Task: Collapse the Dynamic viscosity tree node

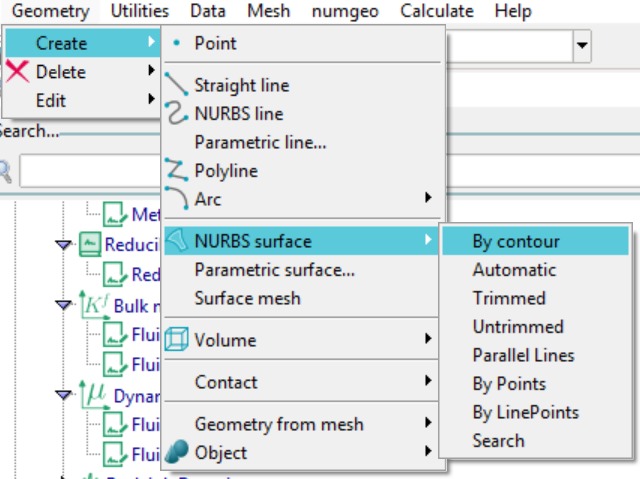Action: coord(65,396)
